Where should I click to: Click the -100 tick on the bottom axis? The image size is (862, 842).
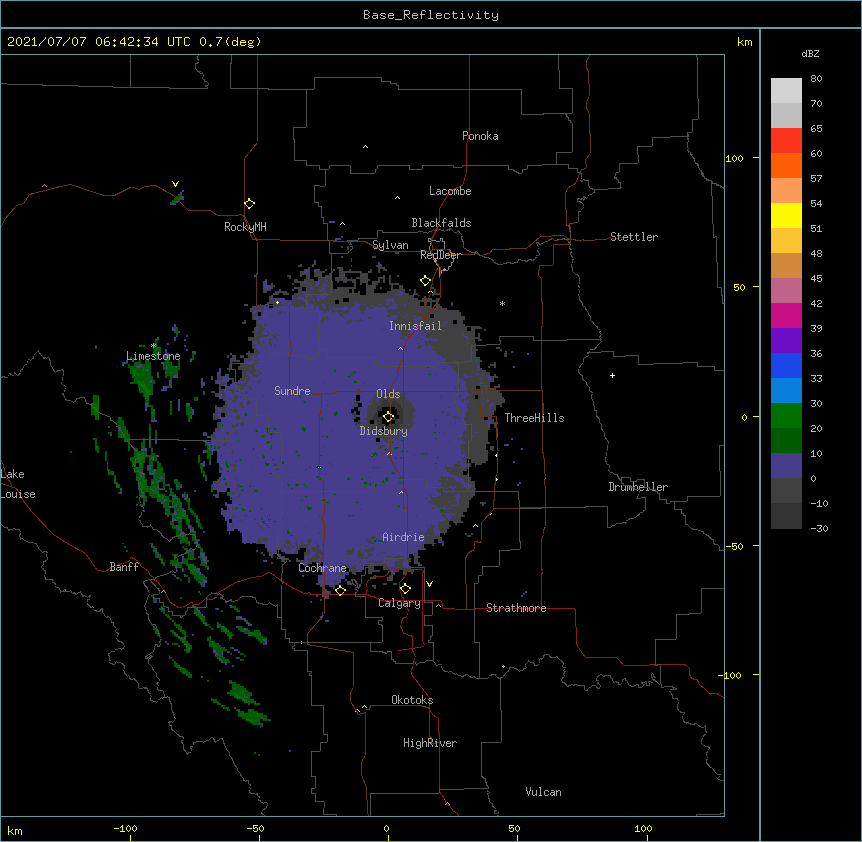click(x=125, y=828)
